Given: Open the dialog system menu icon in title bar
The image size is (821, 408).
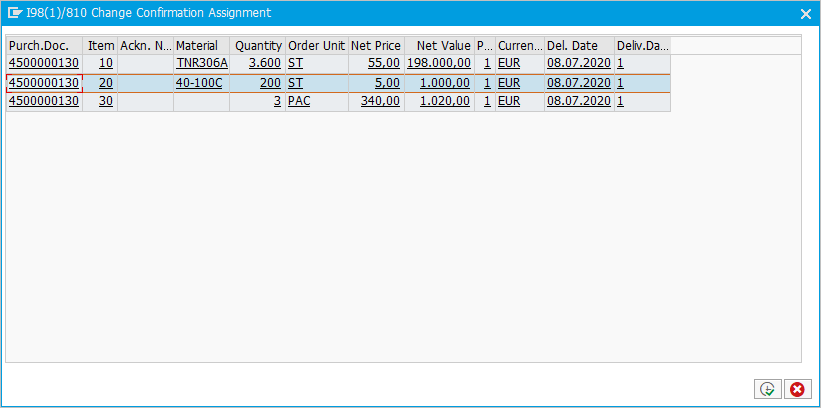Looking at the screenshot, I should [15, 13].
